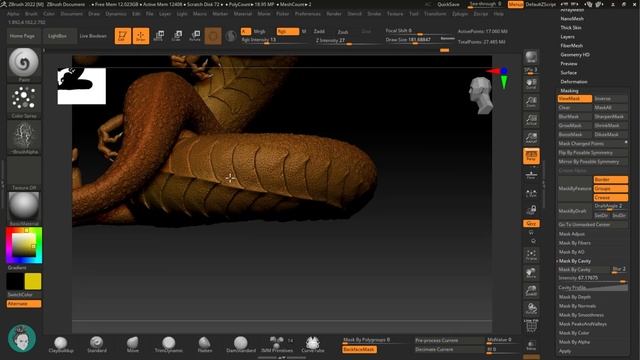Open the Stroke menu
Image resolution: width=640 pixels, height=360 pixels.
pos(374,14)
